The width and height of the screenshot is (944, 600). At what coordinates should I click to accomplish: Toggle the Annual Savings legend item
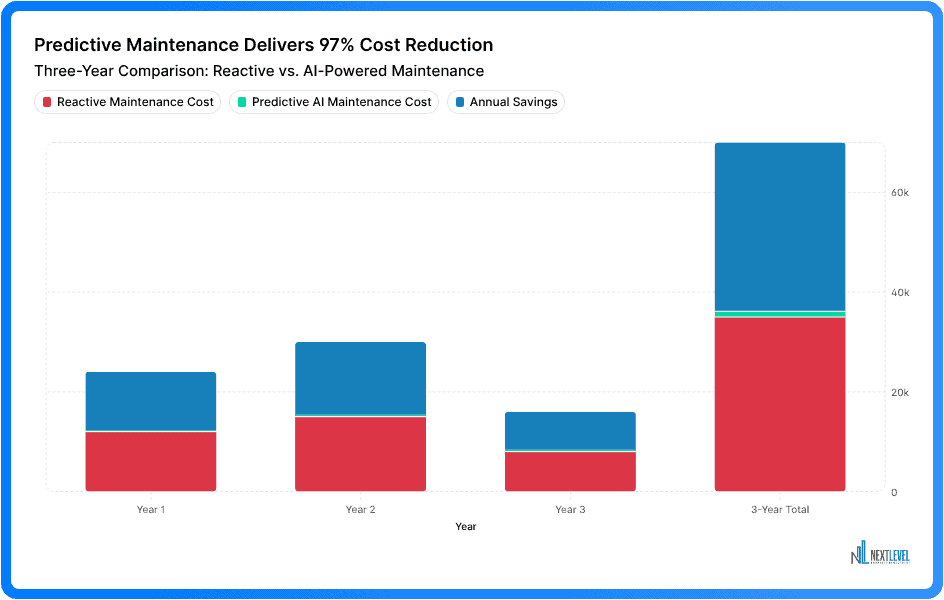506,102
